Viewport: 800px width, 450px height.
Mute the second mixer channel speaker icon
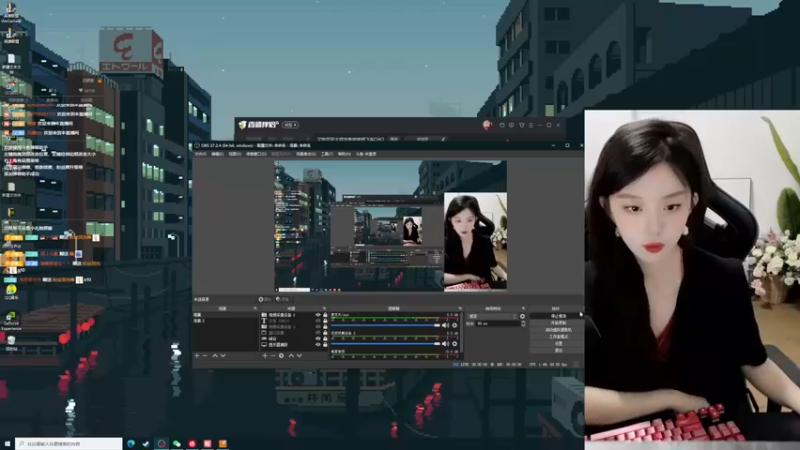coord(446,343)
